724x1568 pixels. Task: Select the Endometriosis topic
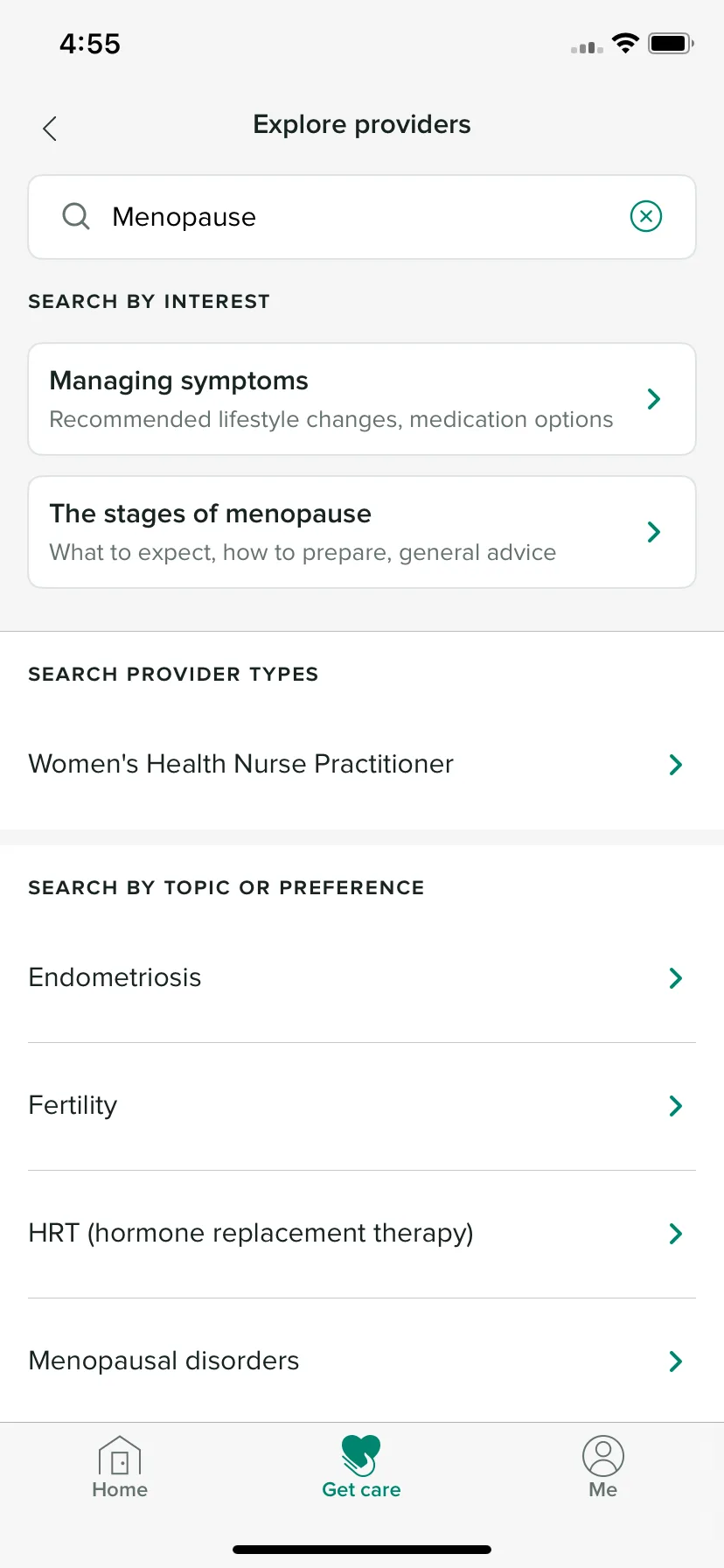pos(362,978)
